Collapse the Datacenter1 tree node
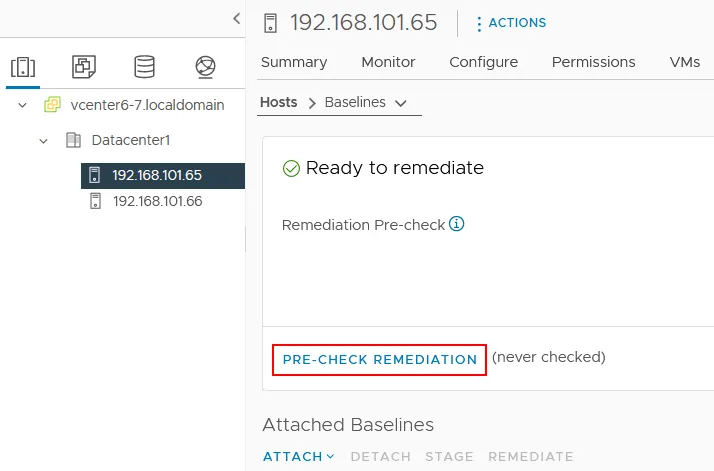Screen dimensions: 714x471 (43, 140)
